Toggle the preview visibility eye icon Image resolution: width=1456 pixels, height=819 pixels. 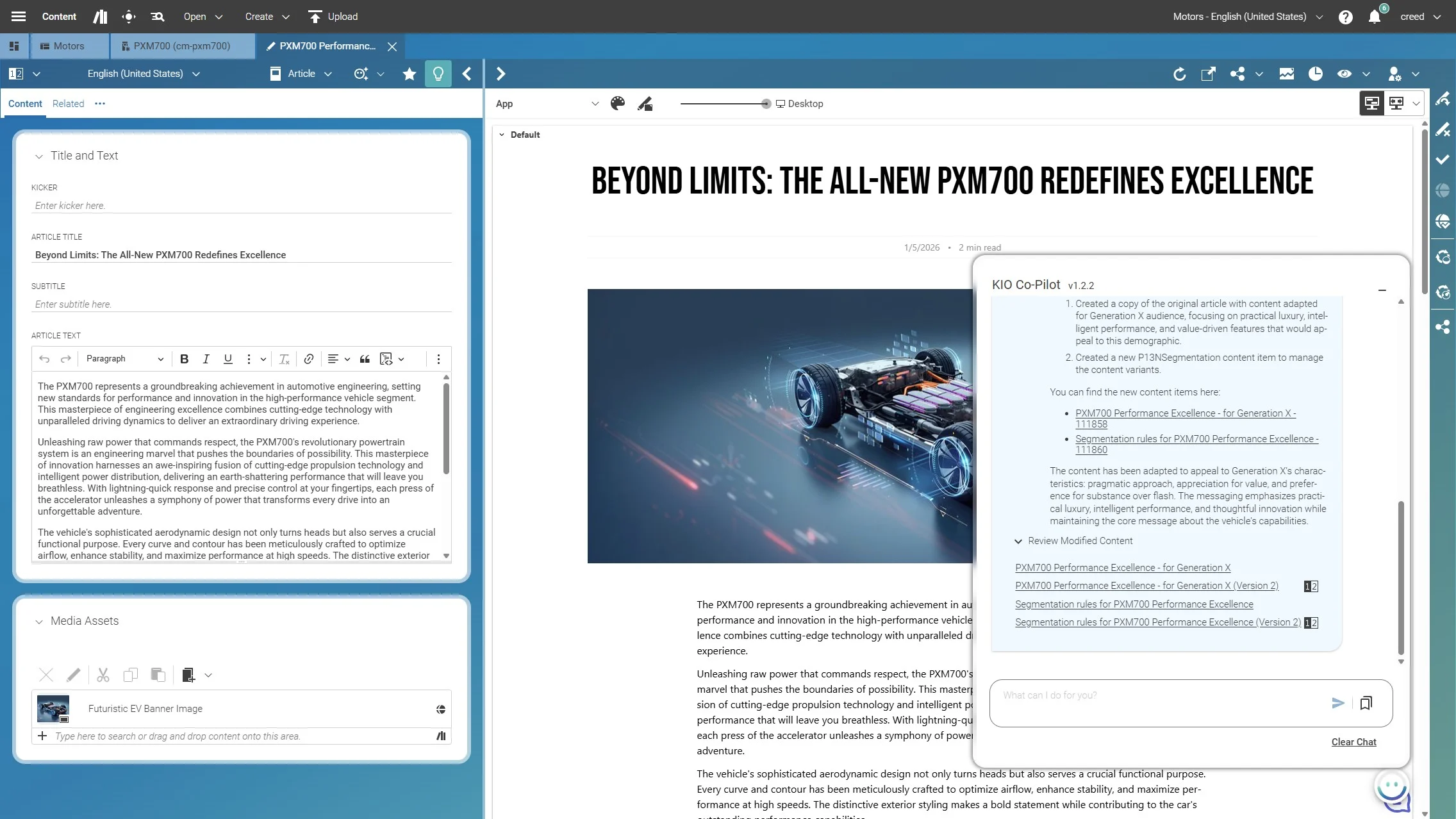click(1344, 74)
